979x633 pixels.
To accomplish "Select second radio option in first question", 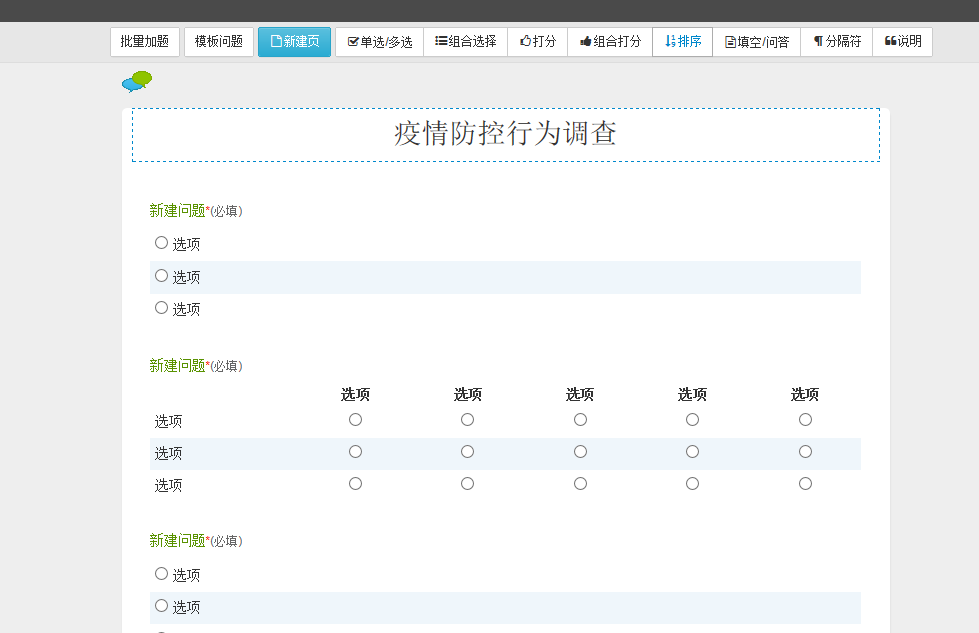I will (162, 276).
